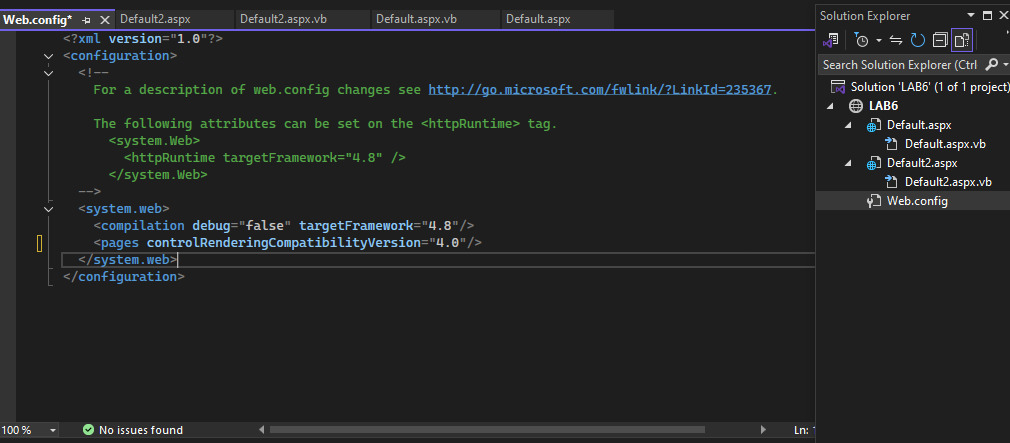Open the go.microsoft.com fwlink hyperlink

tap(600, 90)
